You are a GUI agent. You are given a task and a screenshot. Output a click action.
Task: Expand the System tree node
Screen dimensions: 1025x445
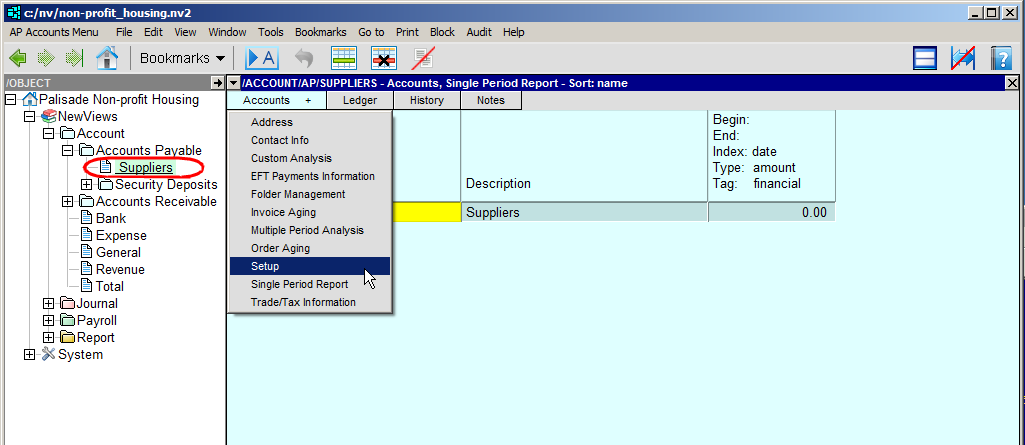click(x=30, y=355)
